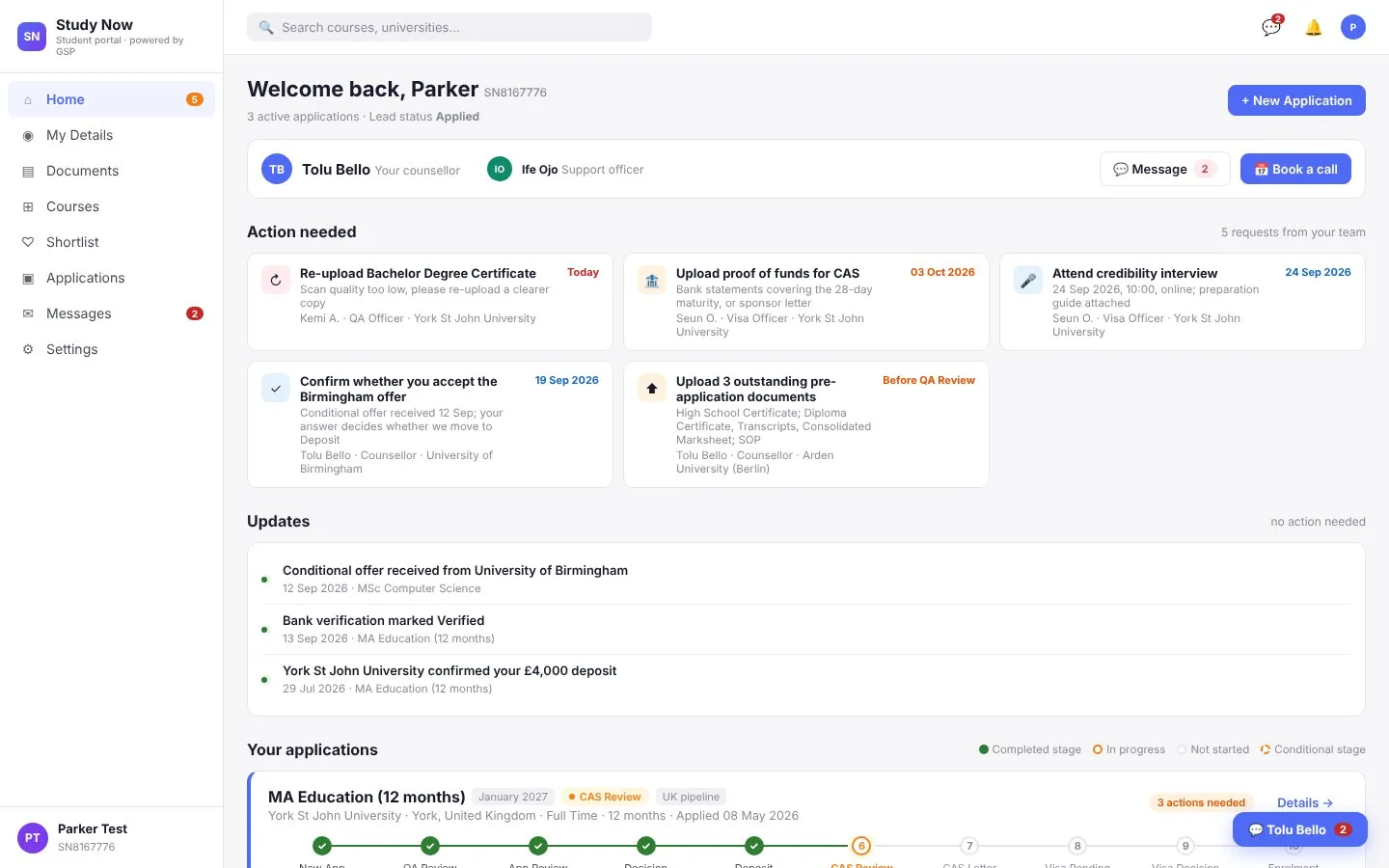Click the Ife Ojo support officer avatar
The image size is (1389, 868).
tap(500, 170)
